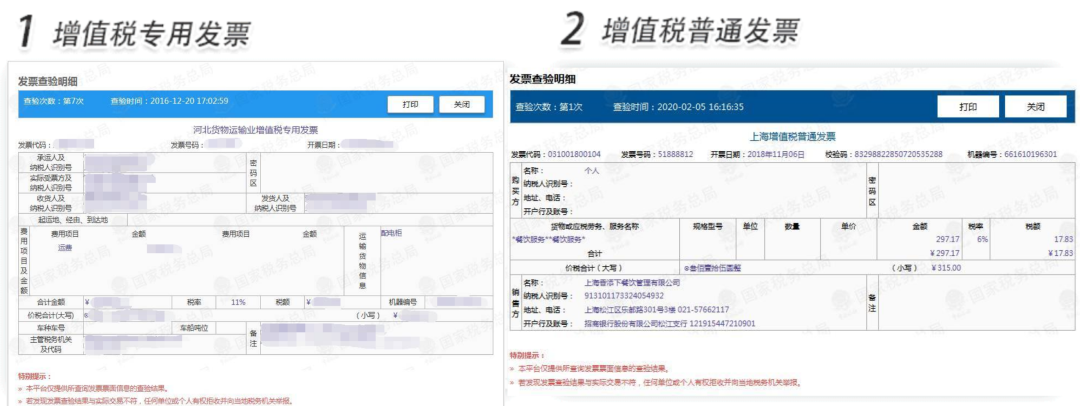This screenshot has height=406, width=1080.
Task: Click the machine number 661610196301
Action: [x=1030, y=154]
